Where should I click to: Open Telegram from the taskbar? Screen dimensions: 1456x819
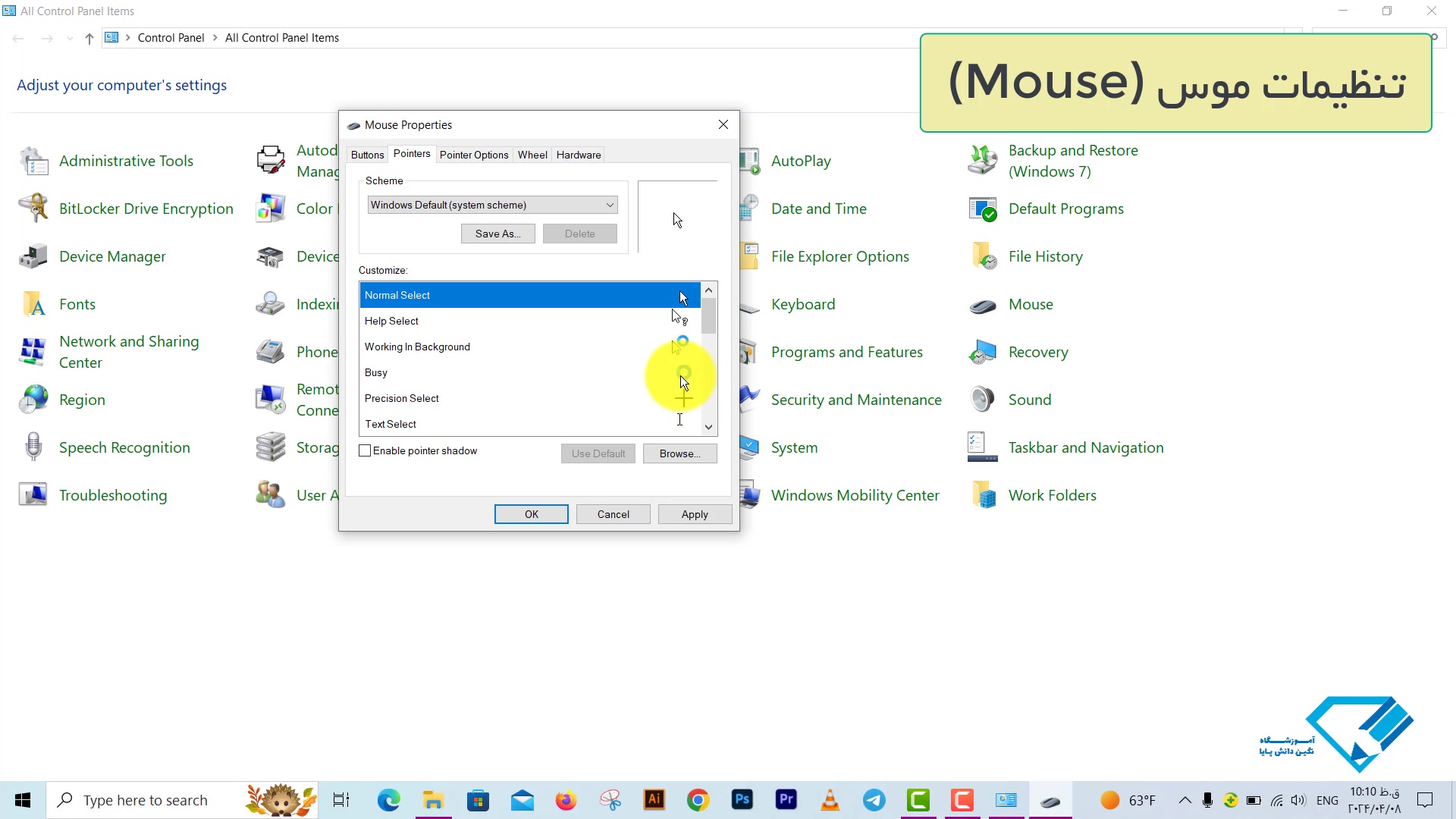[874, 800]
